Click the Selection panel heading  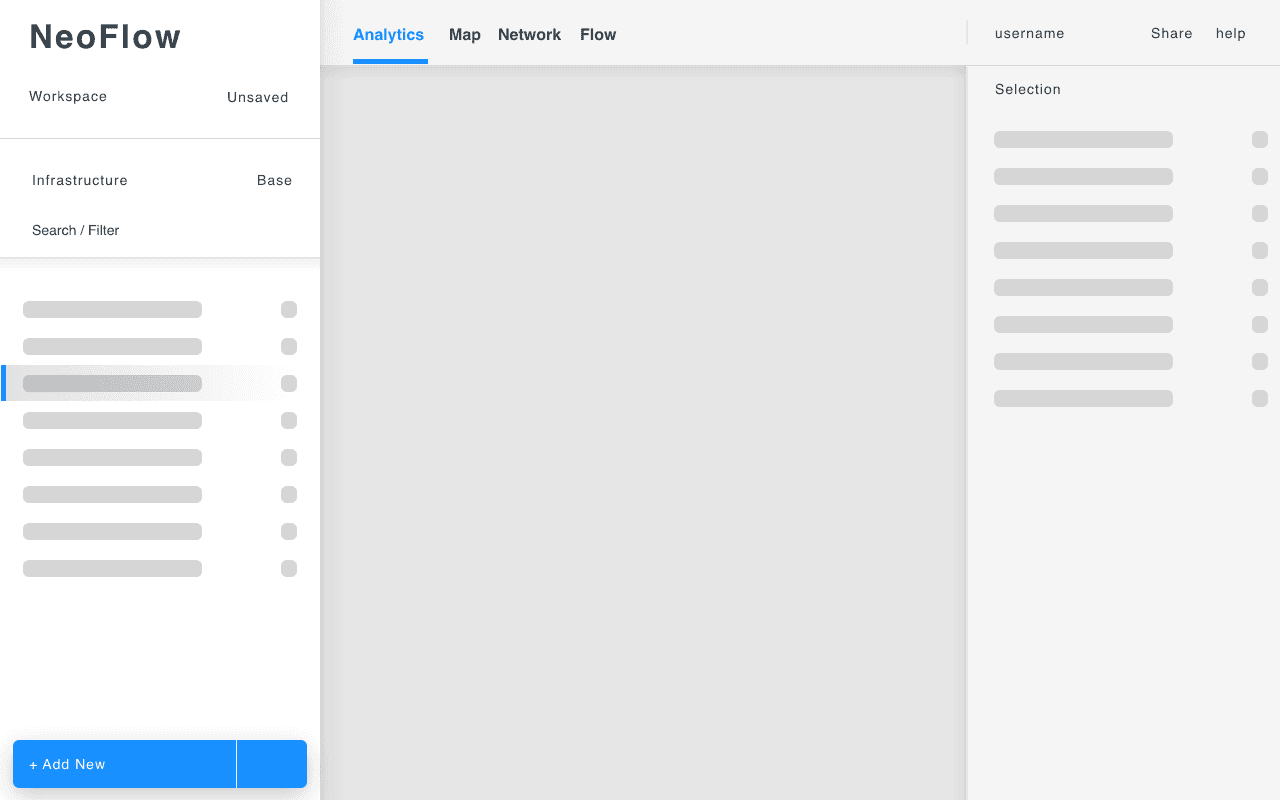point(1028,90)
